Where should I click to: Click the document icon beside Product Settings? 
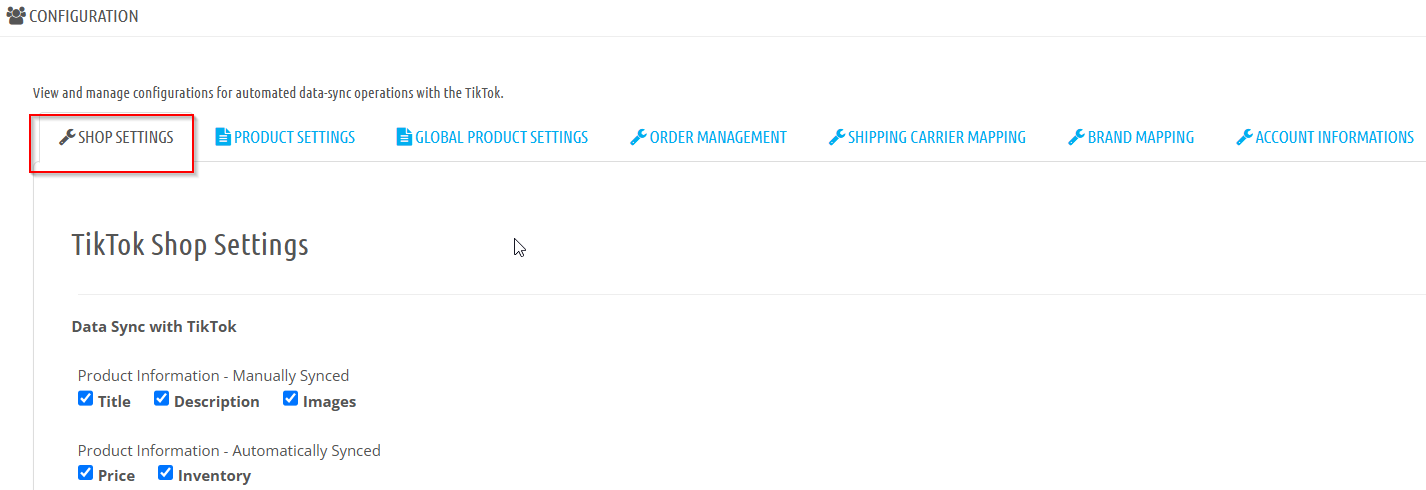pos(223,137)
